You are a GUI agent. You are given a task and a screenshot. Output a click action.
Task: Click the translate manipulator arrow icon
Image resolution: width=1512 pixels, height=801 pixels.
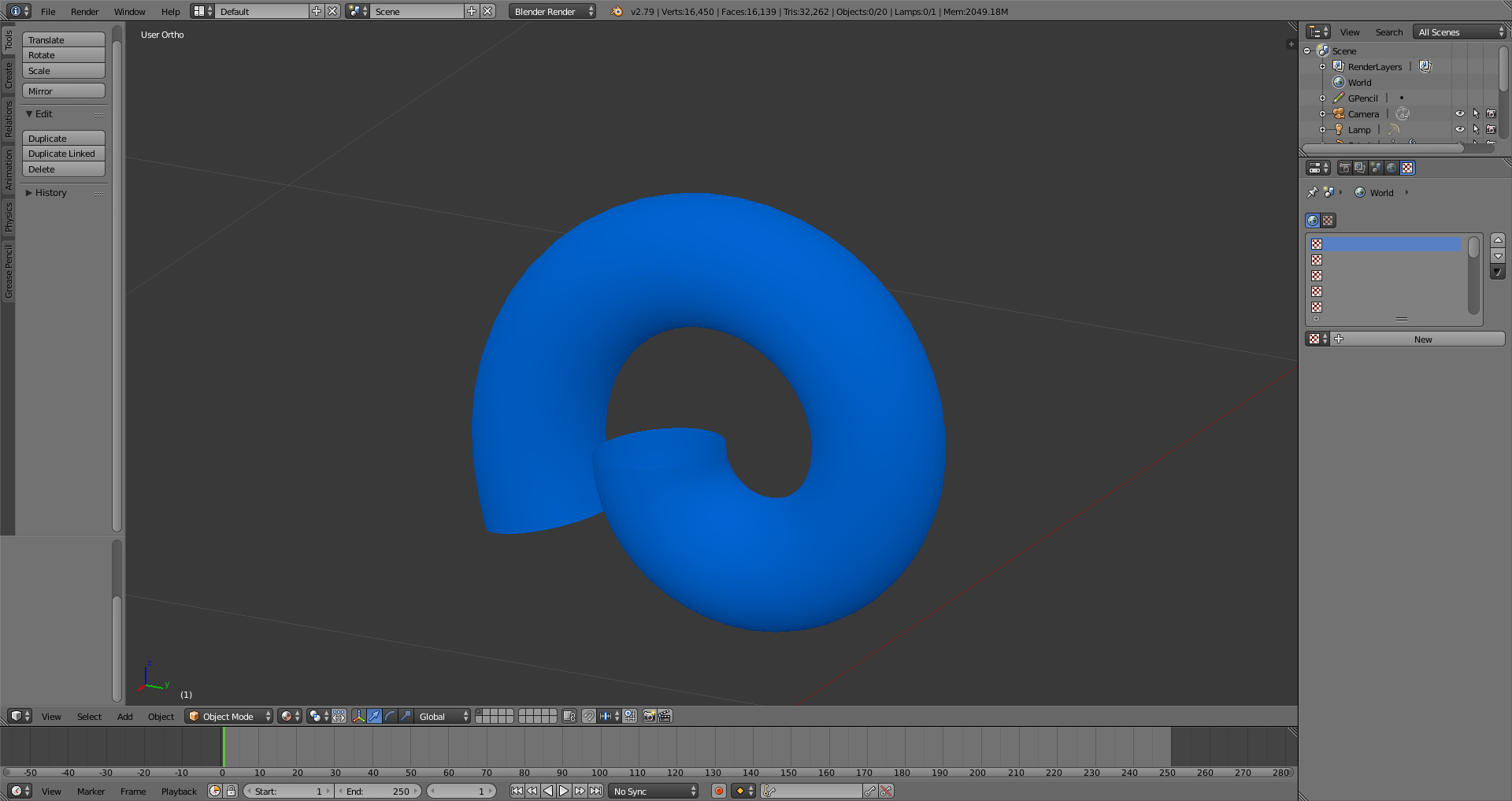pyautogui.click(x=374, y=716)
